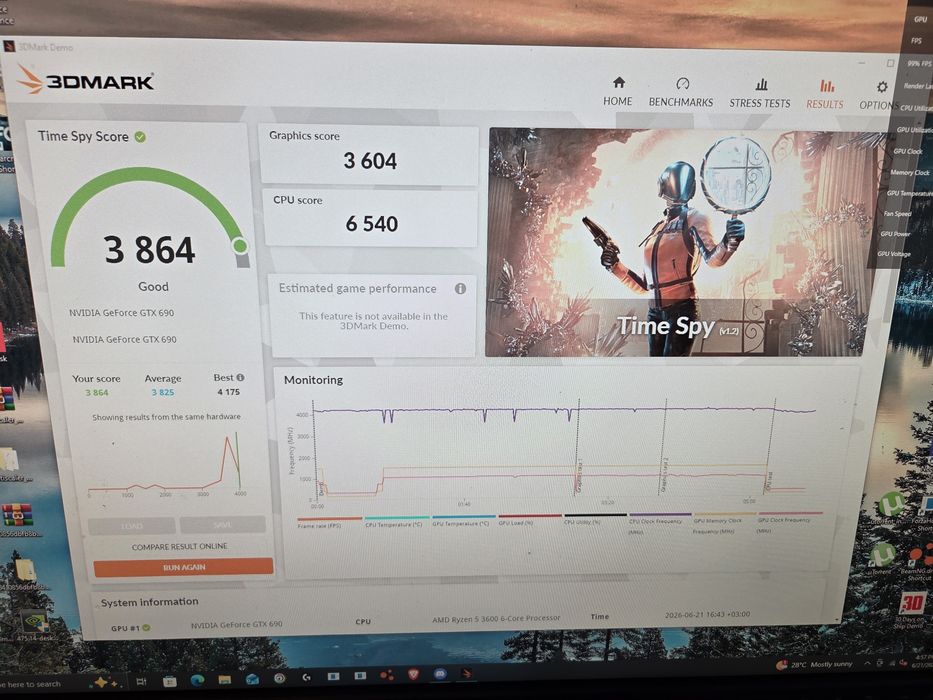This screenshot has height=700, width=933.
Task: Click Memory Clock in the overlay panel
Action: tap(909, 173)
